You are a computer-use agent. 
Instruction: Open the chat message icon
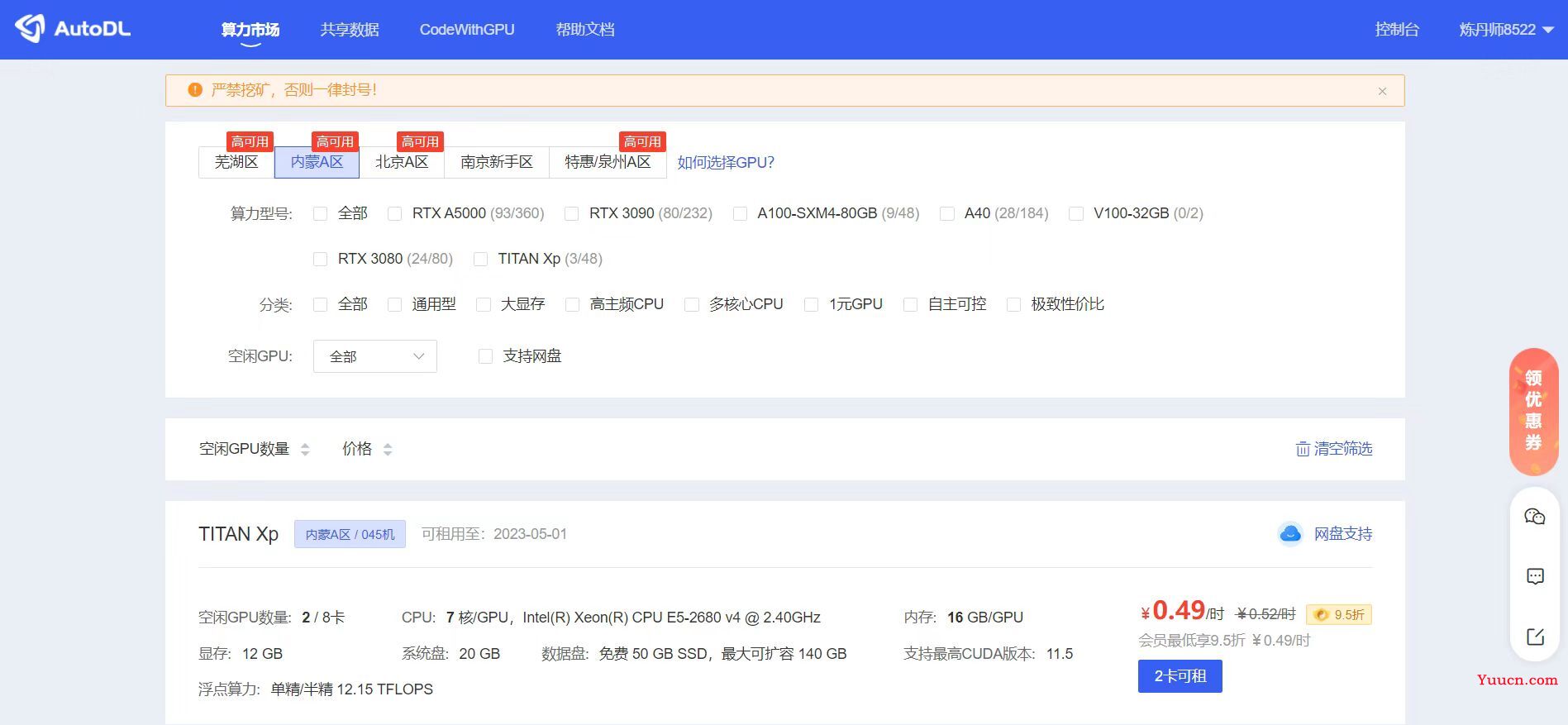[1535, 576]
